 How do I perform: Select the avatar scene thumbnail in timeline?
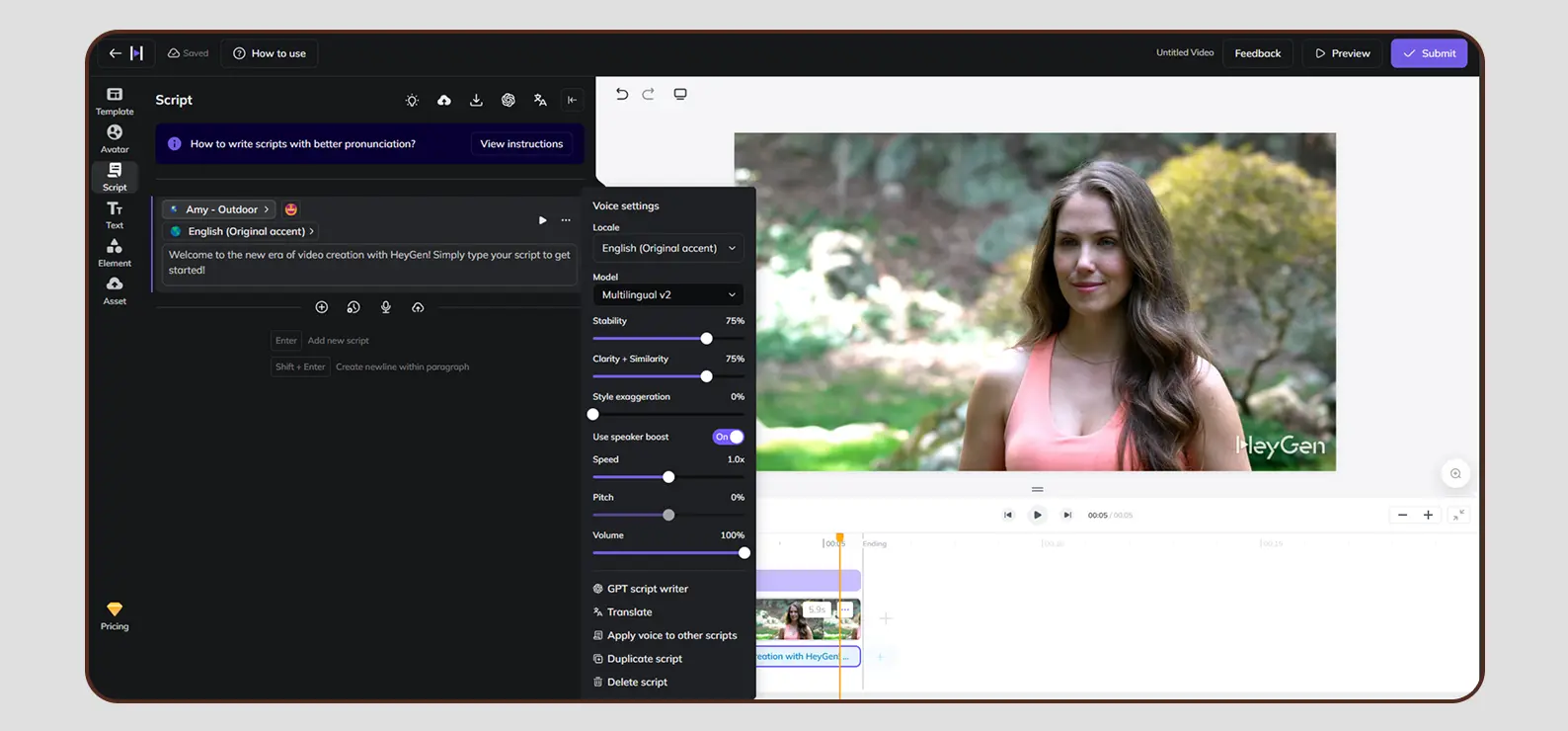(808, 619)
